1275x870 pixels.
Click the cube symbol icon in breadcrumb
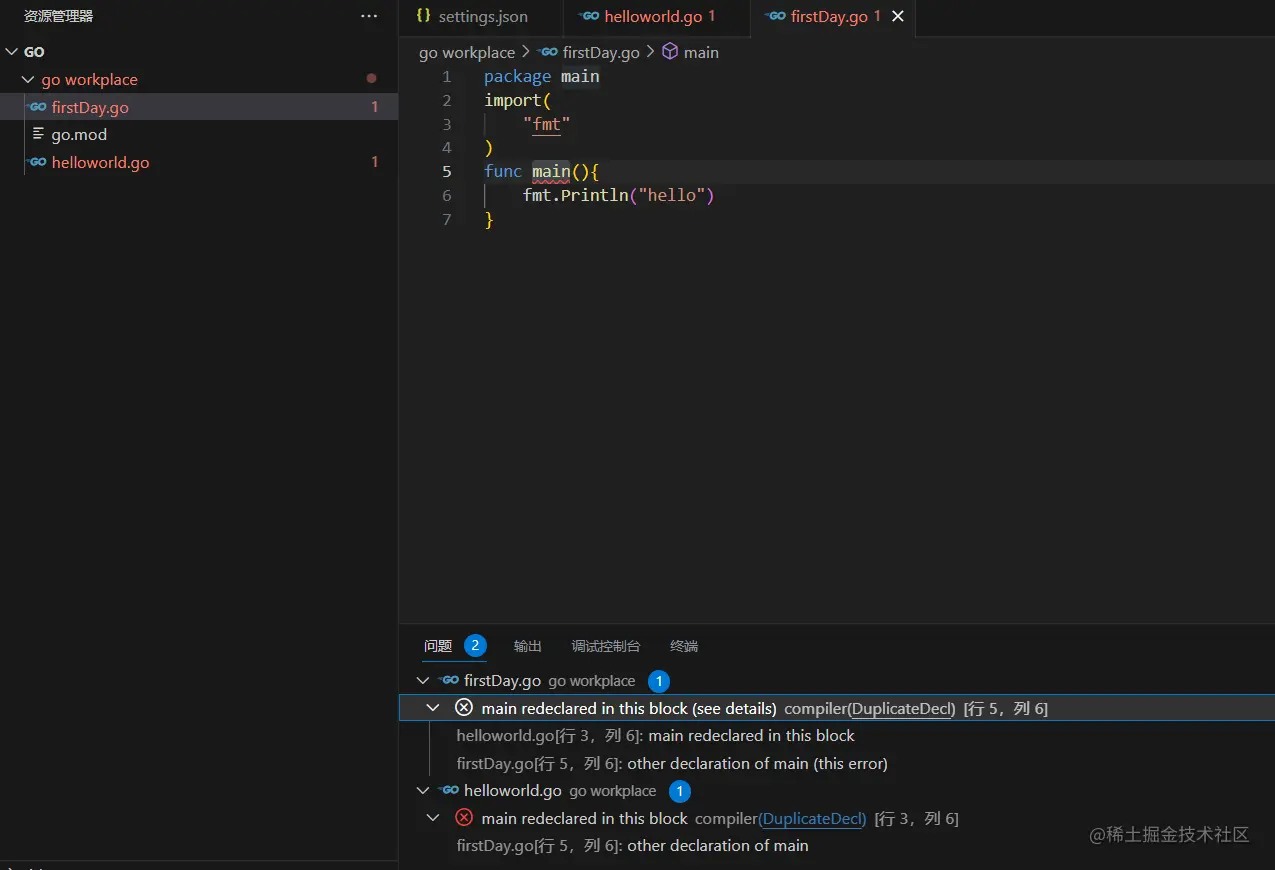[670, 52]
